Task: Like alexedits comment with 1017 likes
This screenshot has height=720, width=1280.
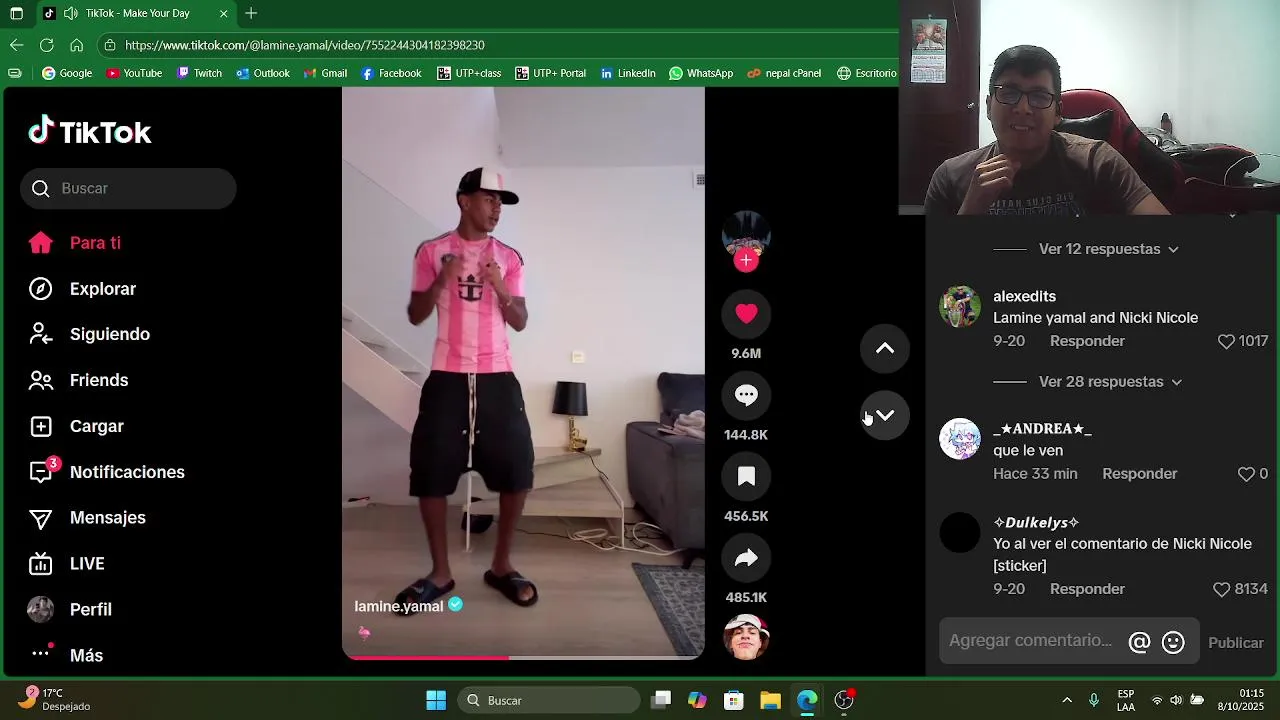Action: point(1226,342)
